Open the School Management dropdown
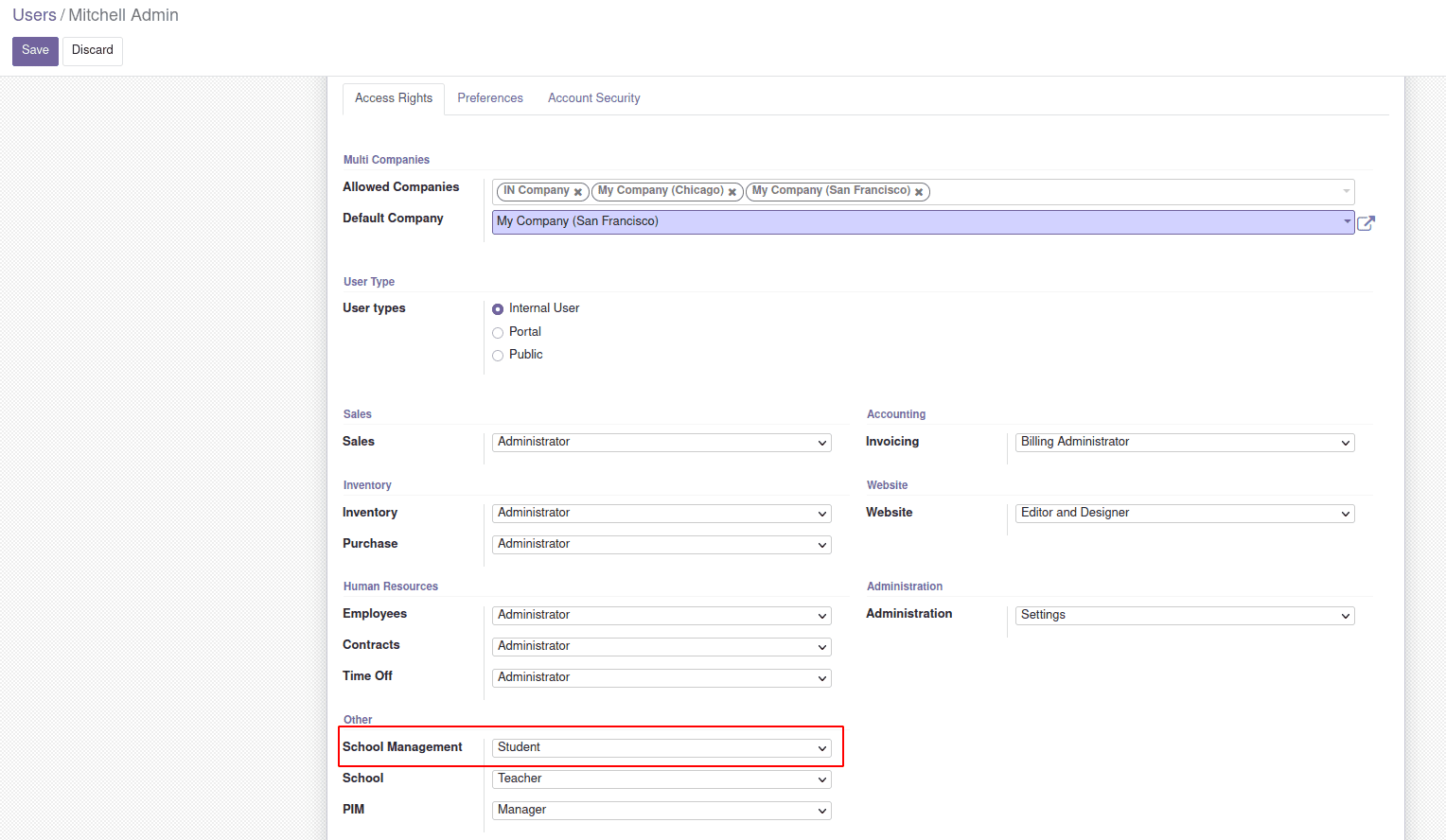Image resolution: width=1446 pixels, height=840 pixels. click(x=661, y=748)
